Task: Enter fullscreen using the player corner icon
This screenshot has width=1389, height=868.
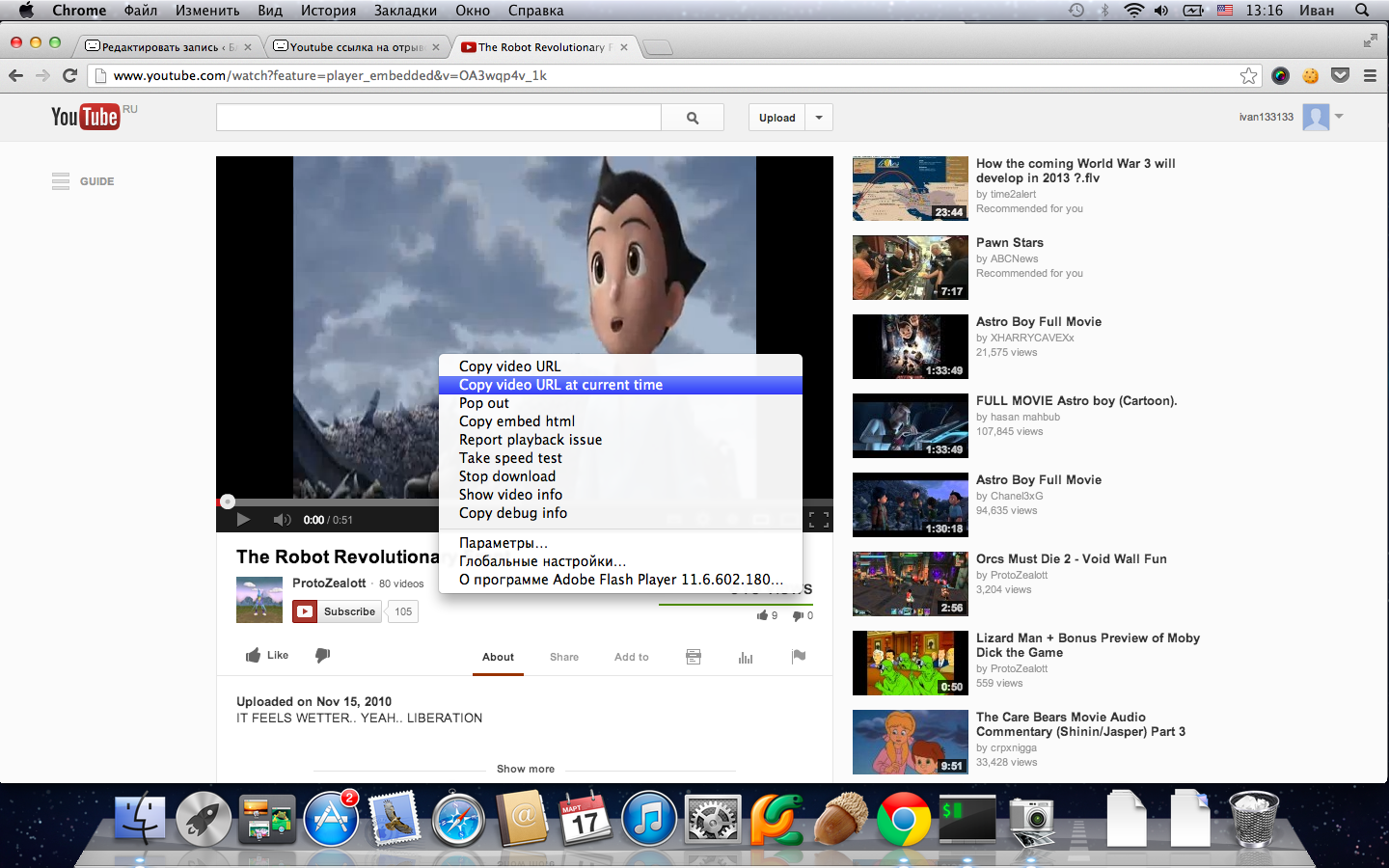Action: point(819,520)
